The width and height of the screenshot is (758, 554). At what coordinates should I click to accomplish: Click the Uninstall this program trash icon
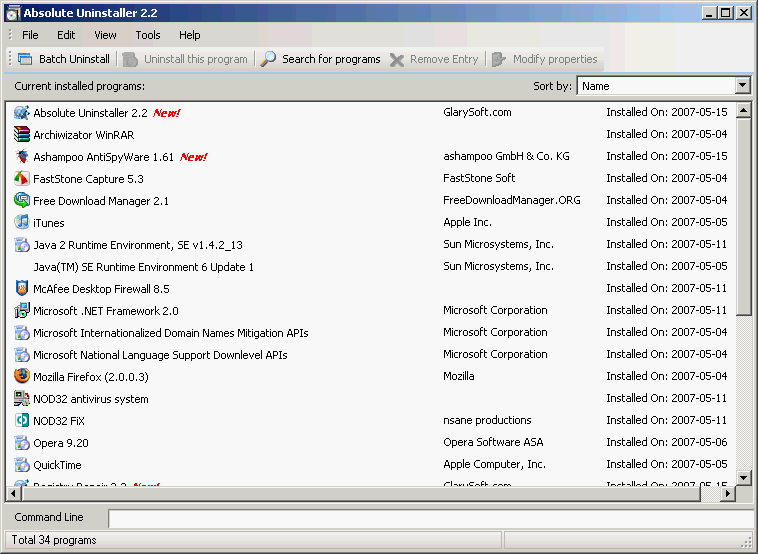(x=130, y=59)
